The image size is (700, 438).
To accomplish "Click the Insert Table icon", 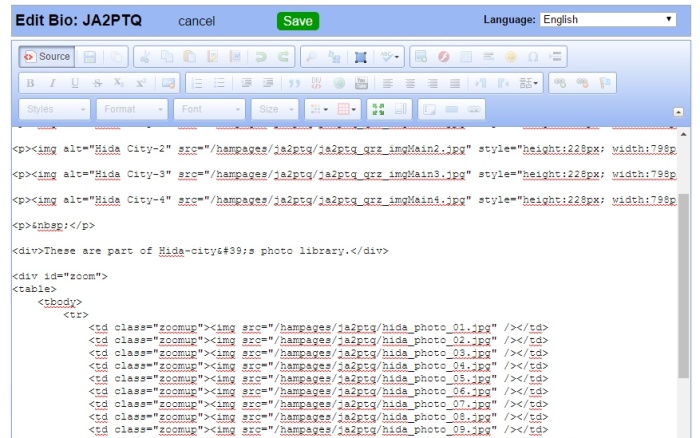I will point(466,57).
